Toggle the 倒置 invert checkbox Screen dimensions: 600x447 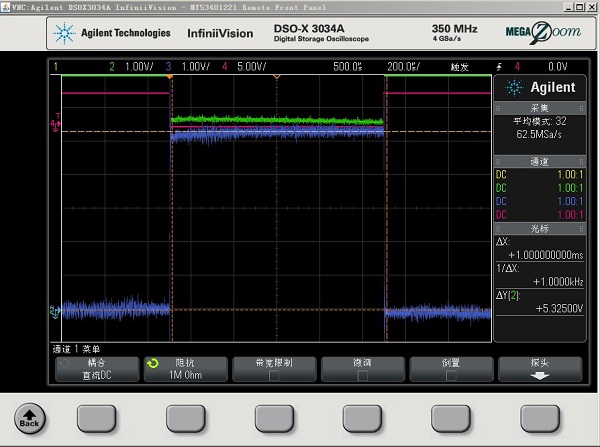pyautogui.click(x=450, y=377)
